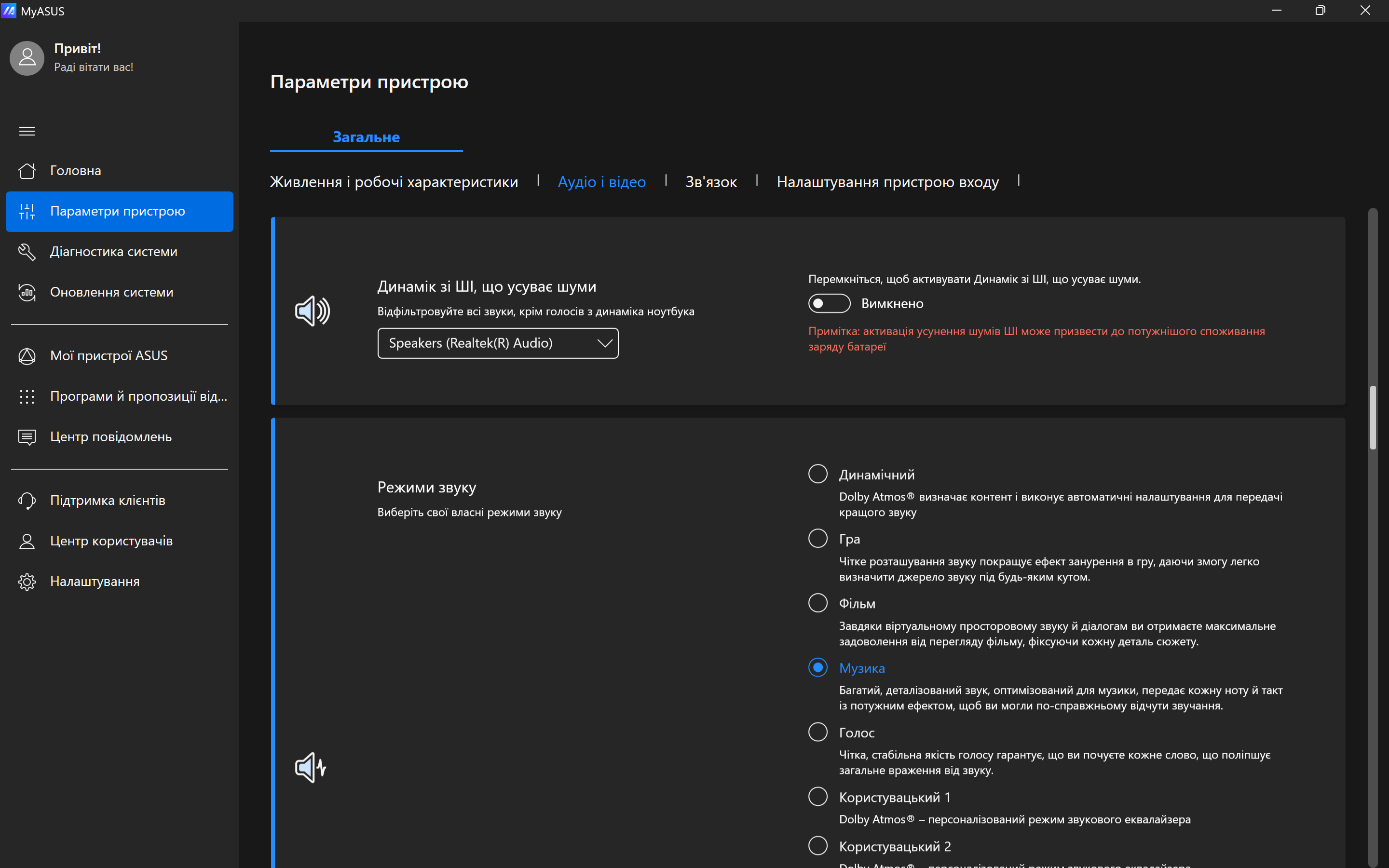Click the vertical scrollbar thumb
The image size is (1389, 868).
(x=1372, y=417)
